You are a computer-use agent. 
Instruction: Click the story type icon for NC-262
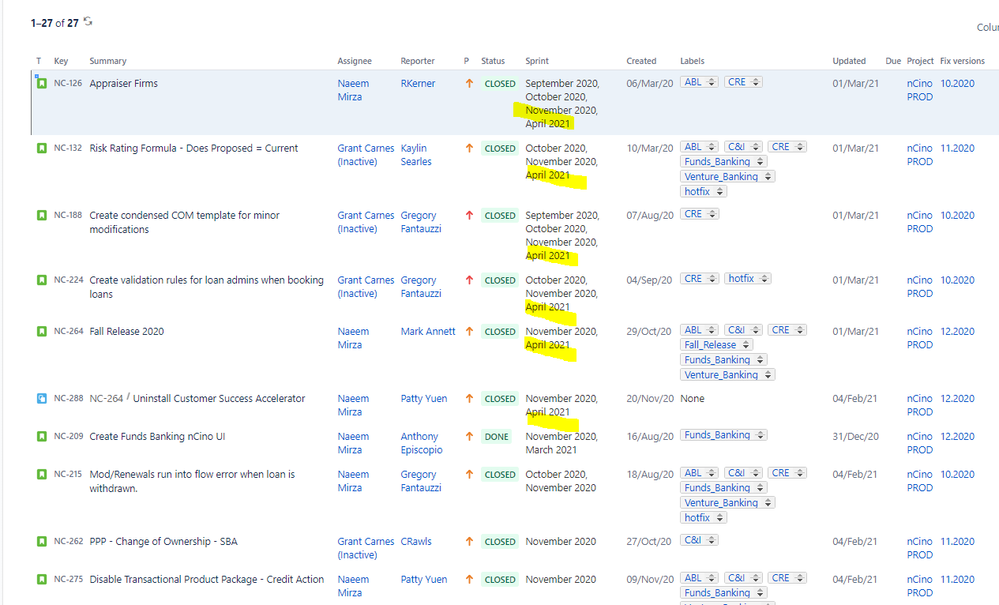tap(41, 541)
